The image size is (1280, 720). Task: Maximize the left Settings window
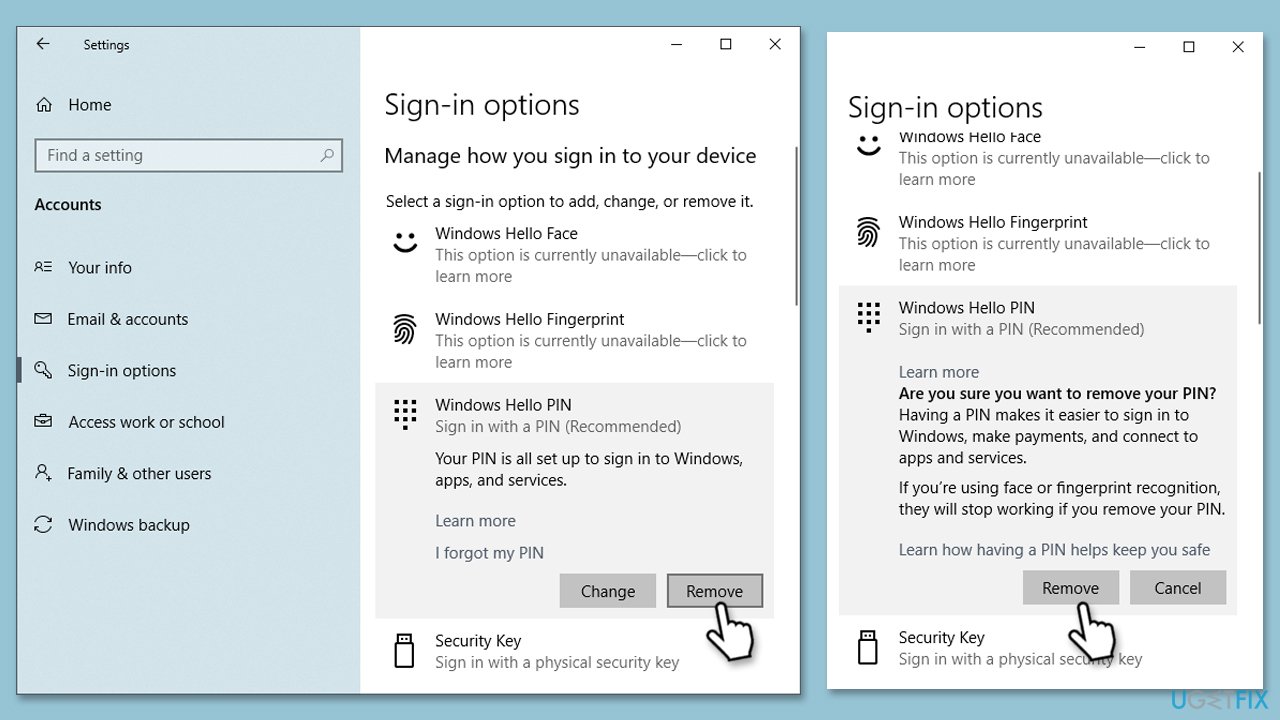point(726,44)
